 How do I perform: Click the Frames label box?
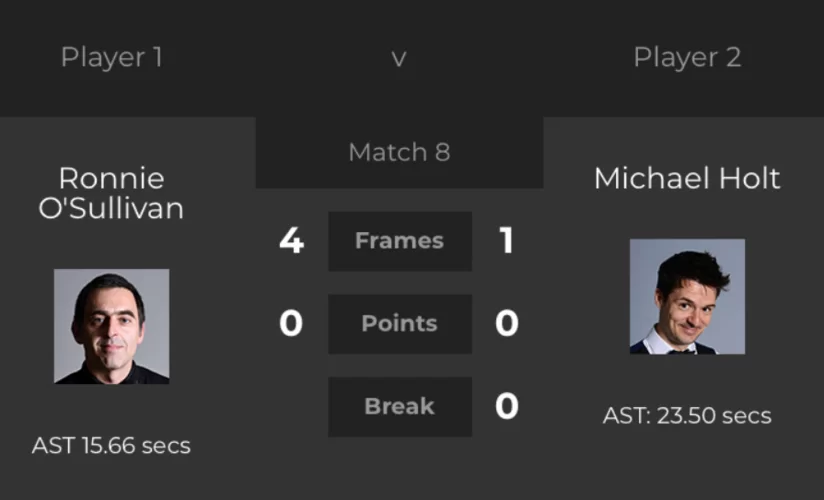coord(400,241)
